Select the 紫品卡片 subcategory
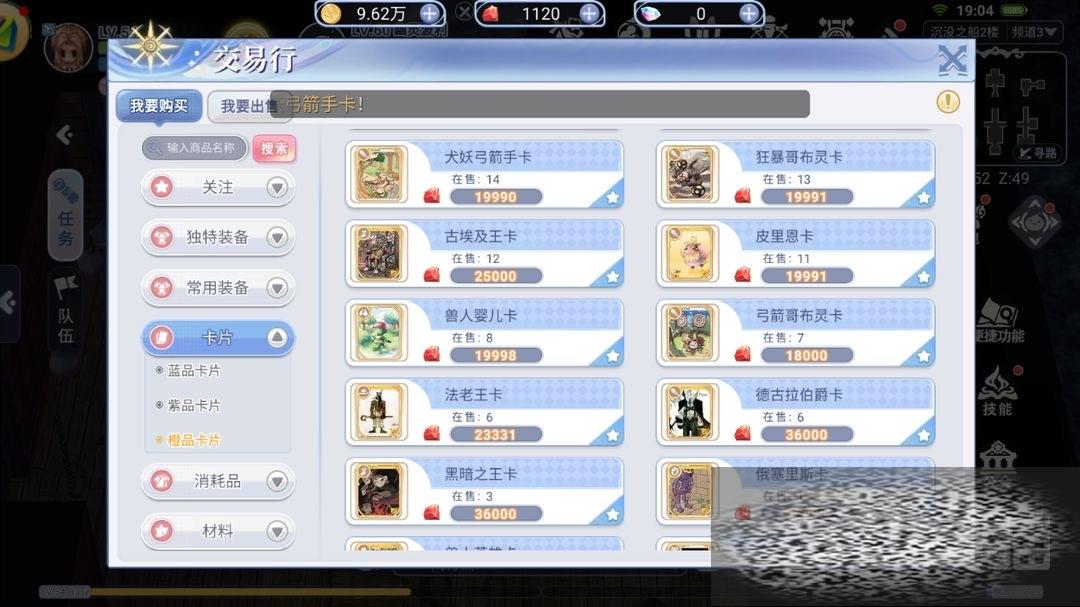This screenshot has height=607, width=1080. 194,405
